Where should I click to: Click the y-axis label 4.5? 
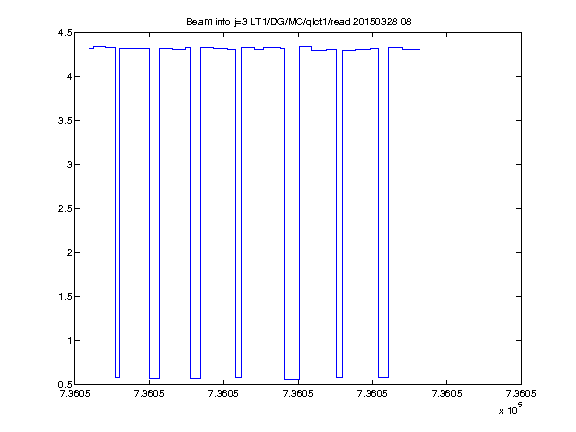65,33
